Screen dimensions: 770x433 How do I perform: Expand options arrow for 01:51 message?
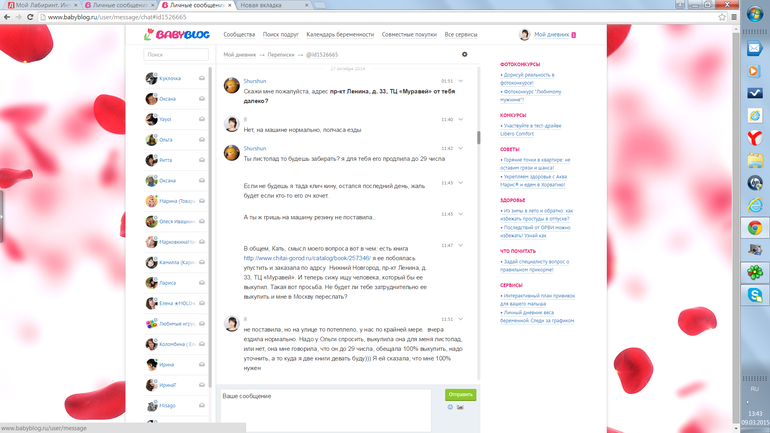tap(464, 80)
